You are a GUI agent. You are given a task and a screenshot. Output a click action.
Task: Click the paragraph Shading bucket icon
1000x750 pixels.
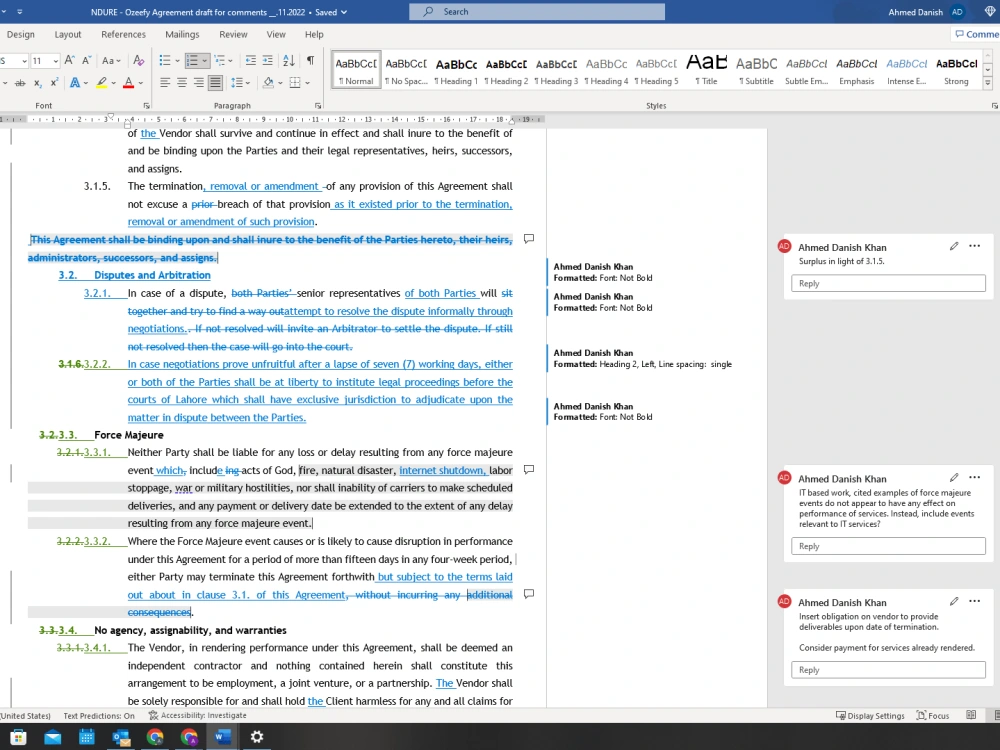pos(268,82)
